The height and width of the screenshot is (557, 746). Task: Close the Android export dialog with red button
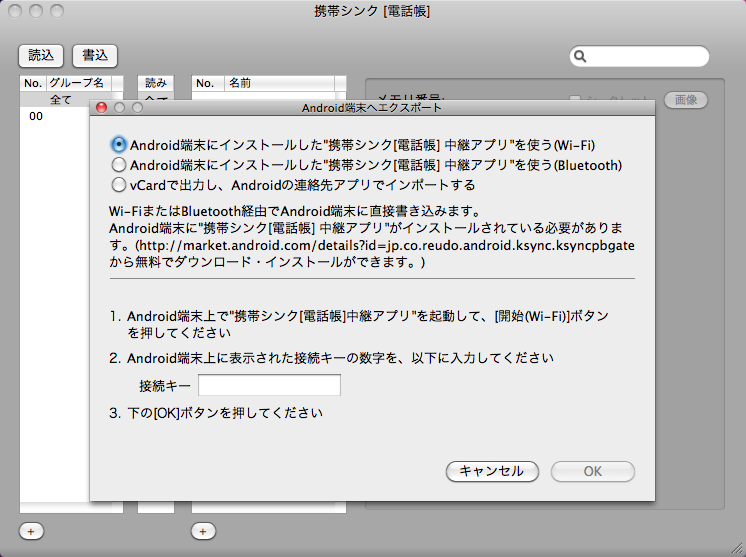101,106
